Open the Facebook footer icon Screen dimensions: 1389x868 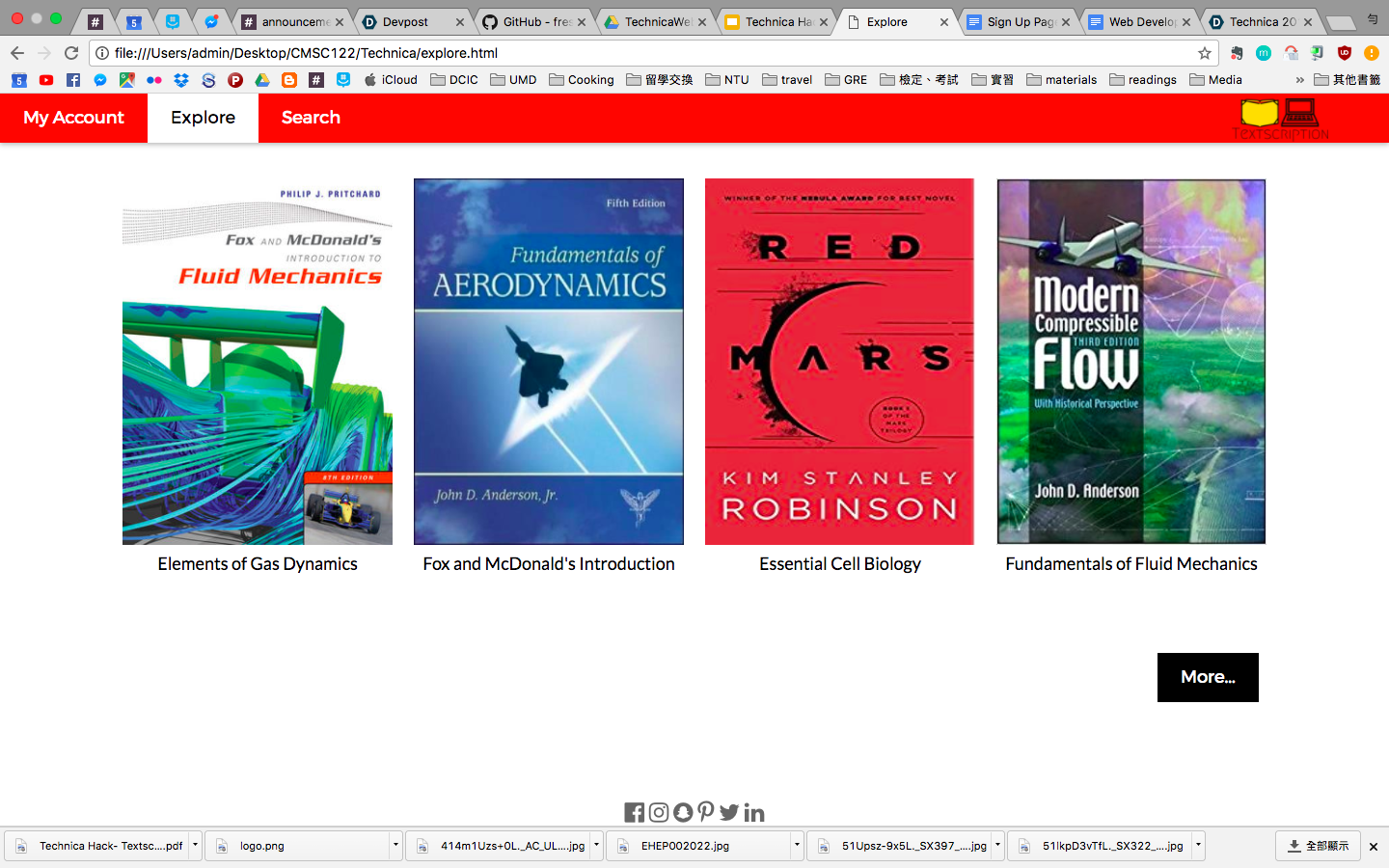tap(634, 812)
